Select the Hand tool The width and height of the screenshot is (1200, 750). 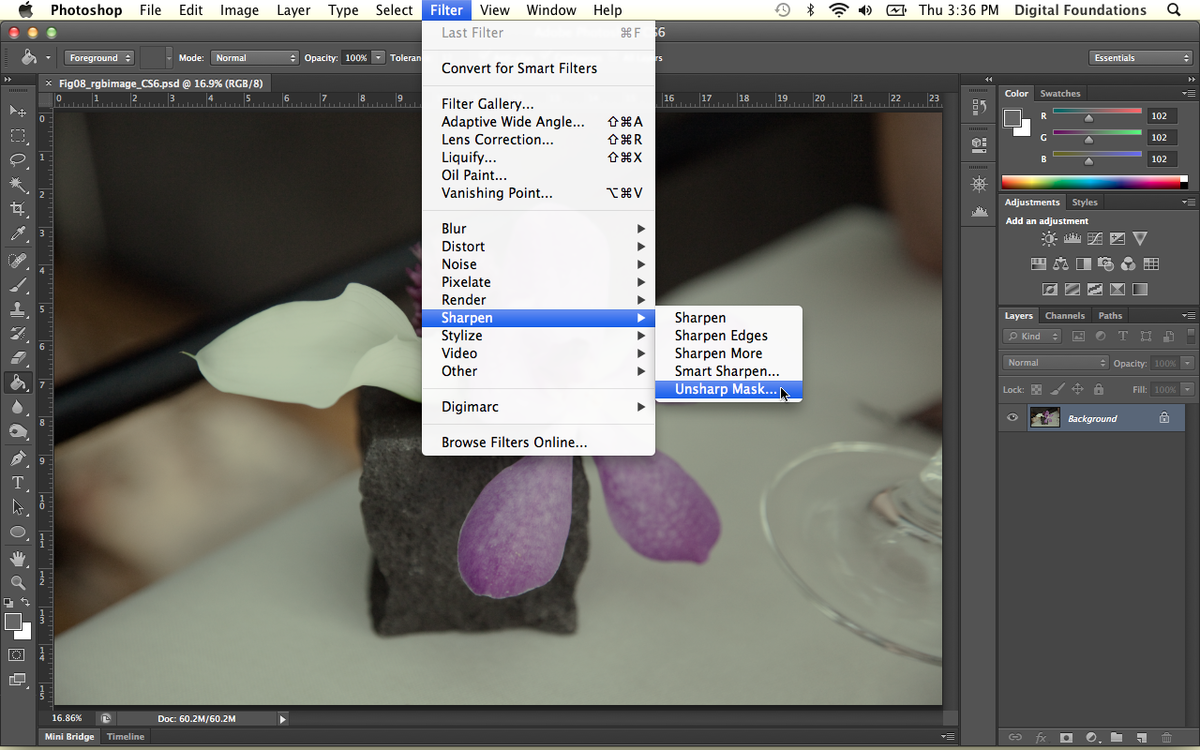point(17,558)
